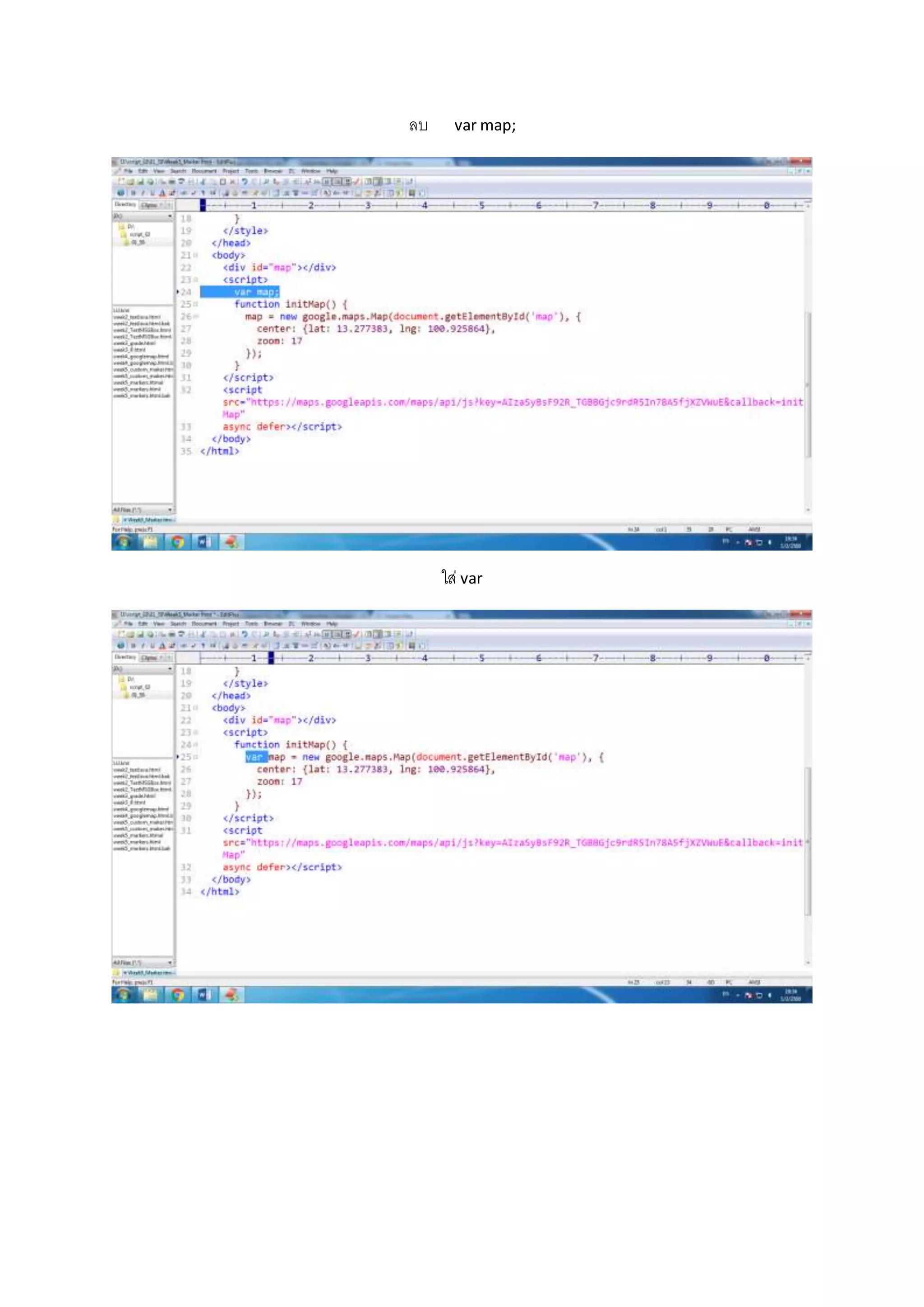Viewport: 924px width, 1307px height.
Task: Click the browser globe icon in upper EditPlus
Action: pos(120,193)
